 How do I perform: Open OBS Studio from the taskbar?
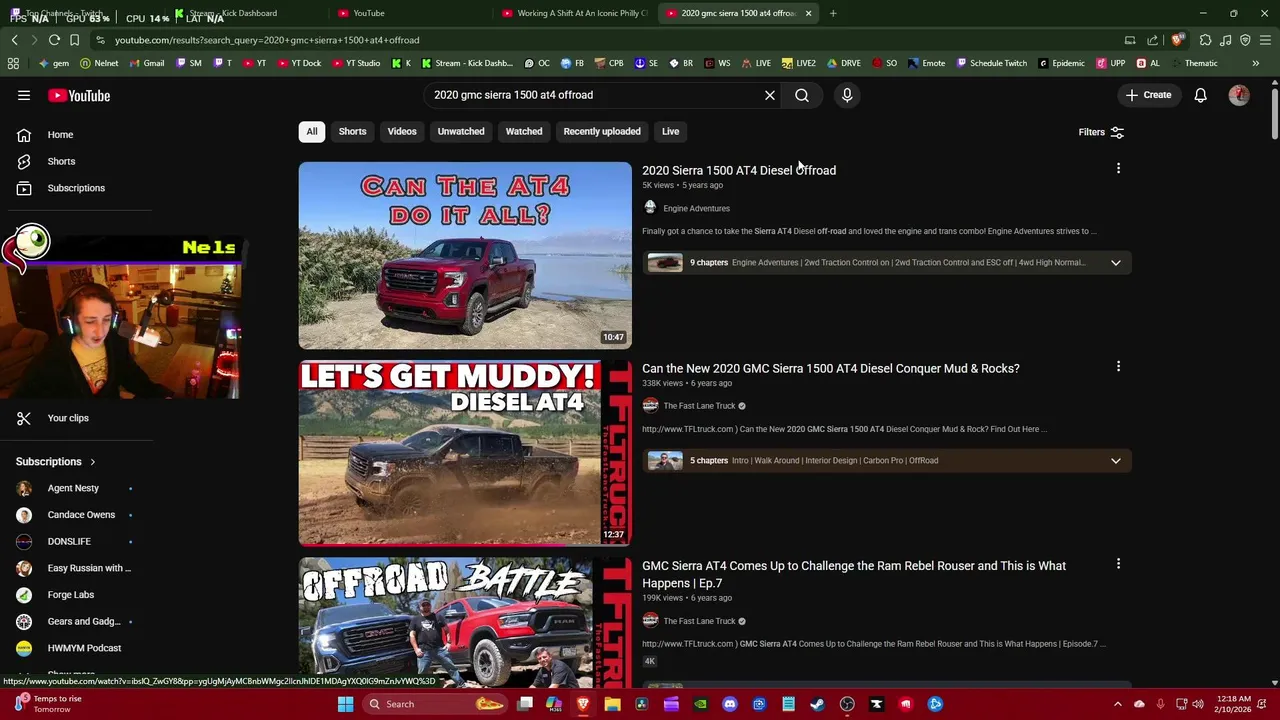847,704
